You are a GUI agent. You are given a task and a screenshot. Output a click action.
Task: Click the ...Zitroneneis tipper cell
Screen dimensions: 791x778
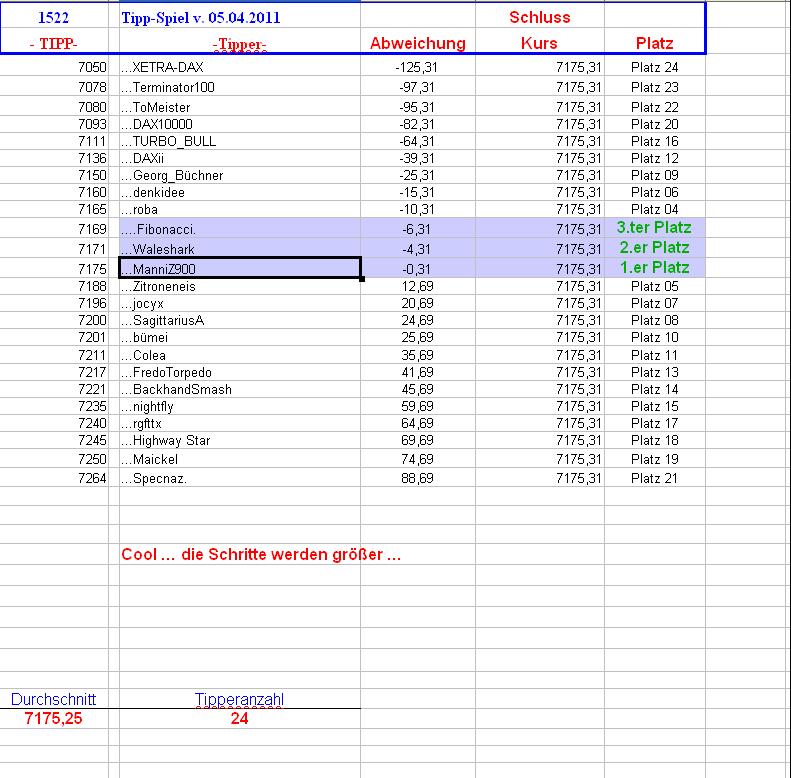click(240, 286)
